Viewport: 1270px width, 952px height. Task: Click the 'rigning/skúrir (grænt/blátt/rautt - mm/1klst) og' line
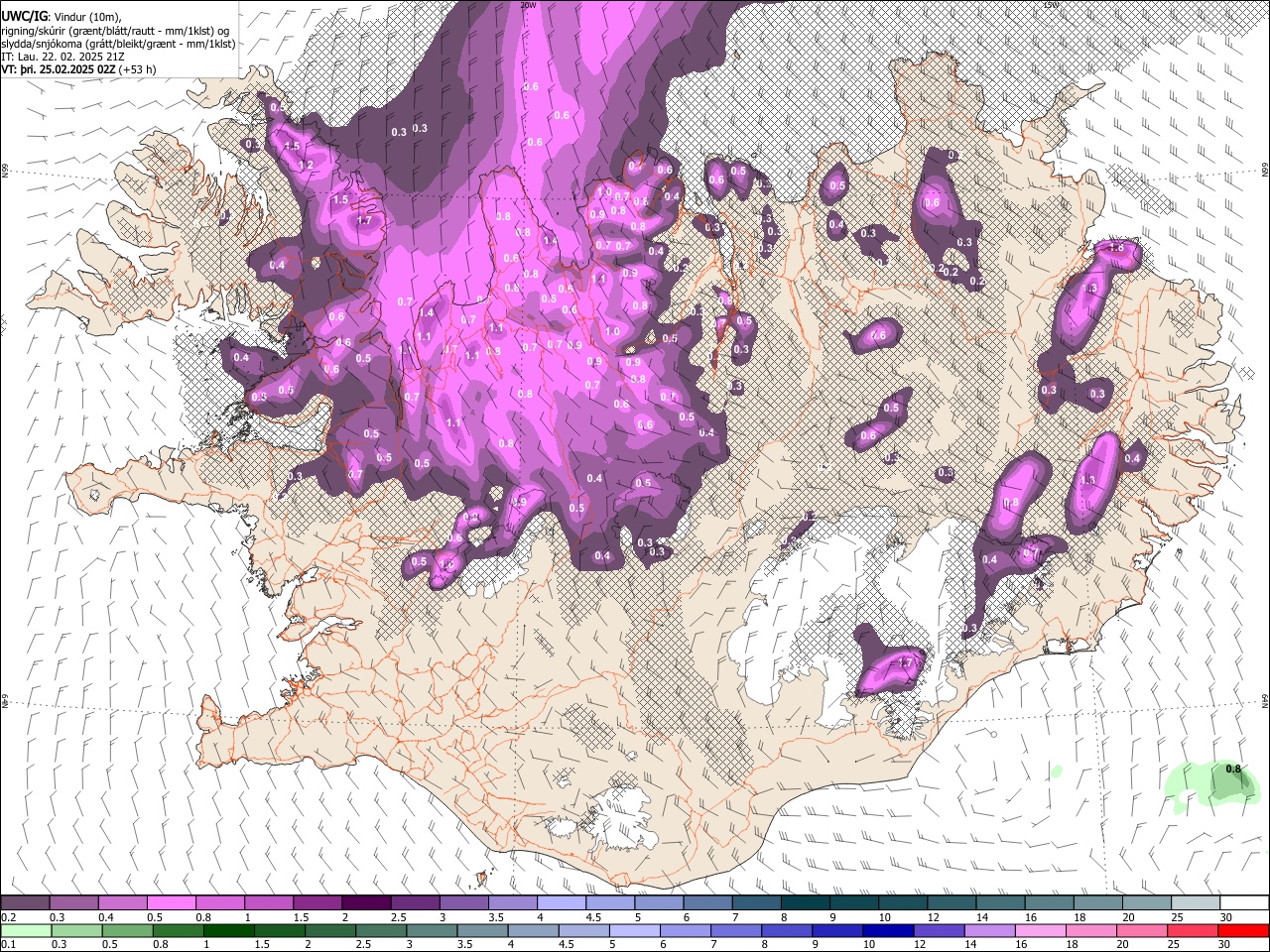pos(115,31)
